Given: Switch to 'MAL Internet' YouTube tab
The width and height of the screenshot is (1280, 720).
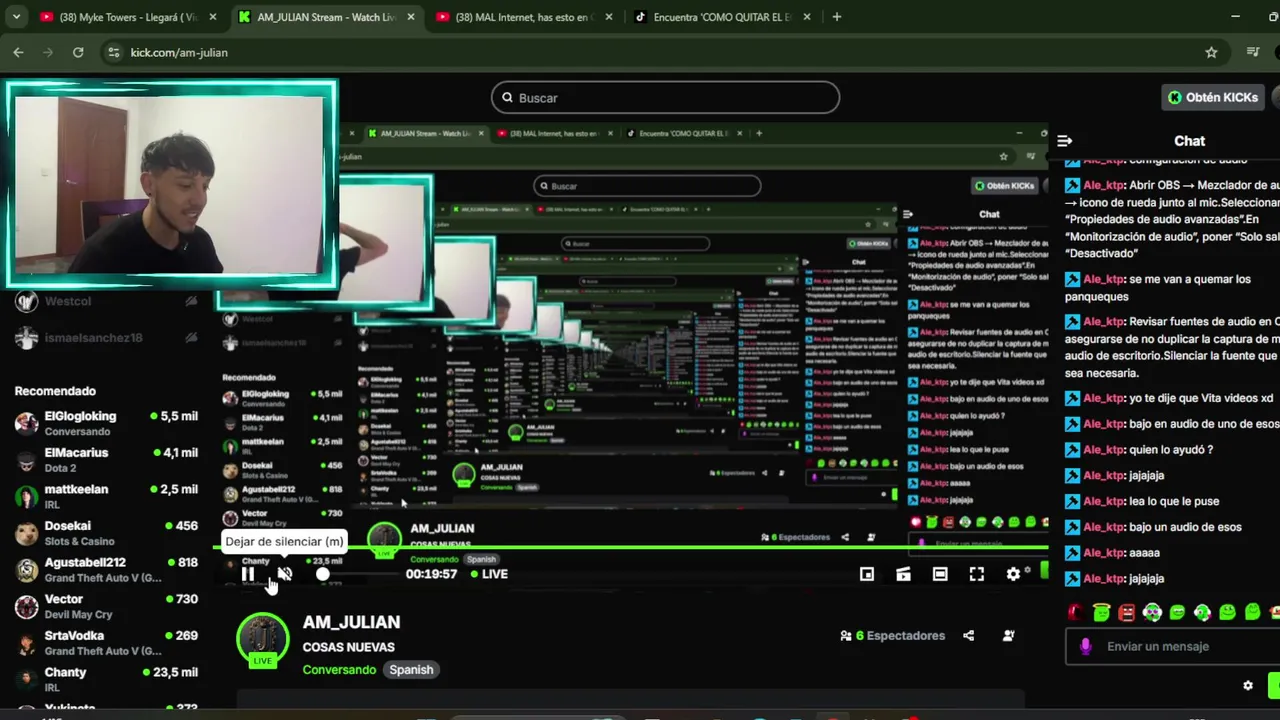Looking at the screenshot, I should point(523,17).
